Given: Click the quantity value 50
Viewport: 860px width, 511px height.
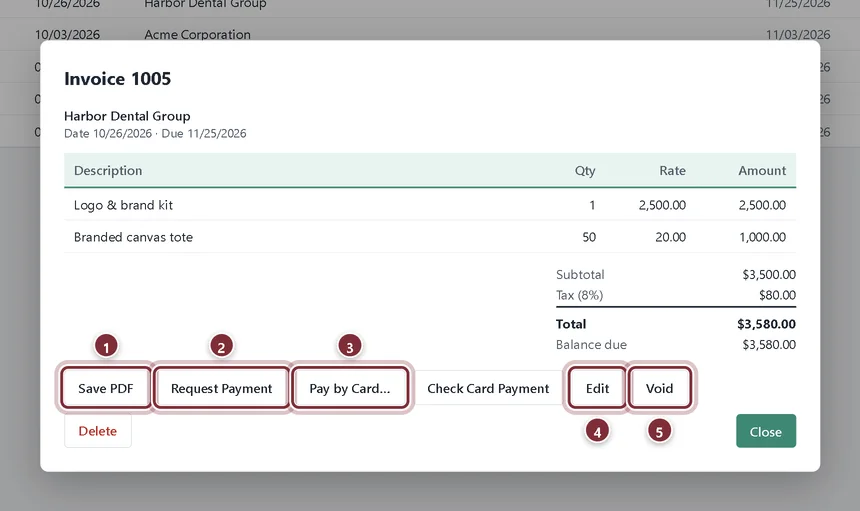Looking at the screenshot, I should [x=589, y=237].
